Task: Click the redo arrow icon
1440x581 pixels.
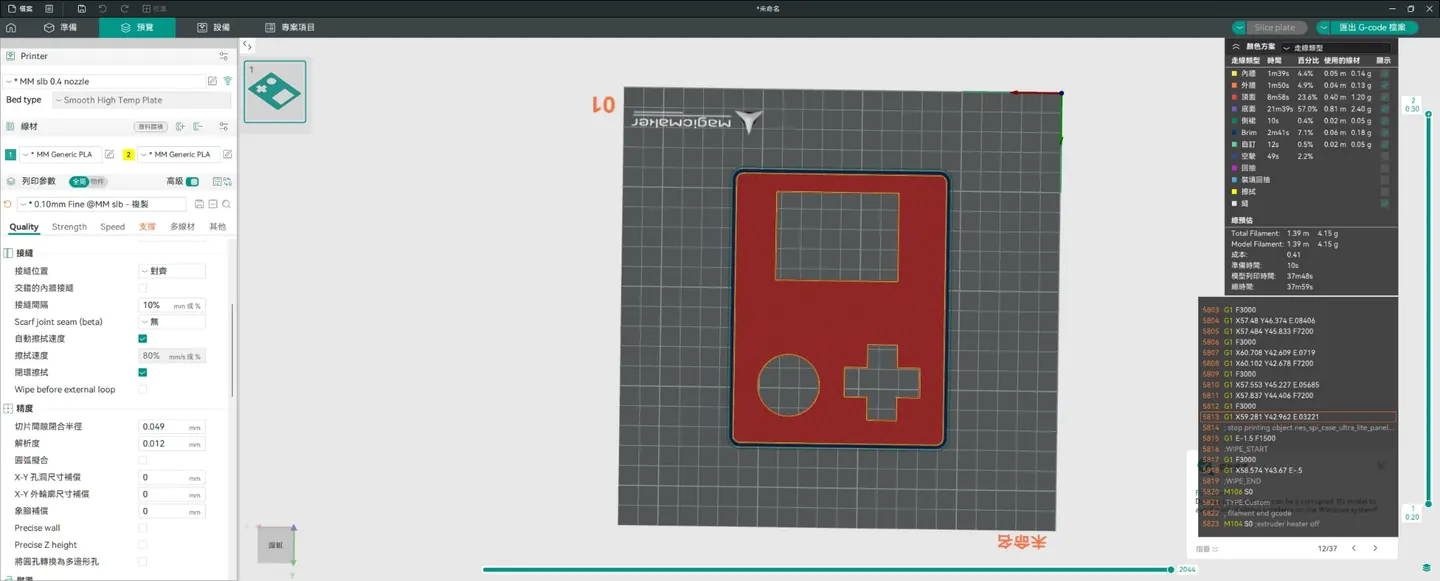Action: 123,8
